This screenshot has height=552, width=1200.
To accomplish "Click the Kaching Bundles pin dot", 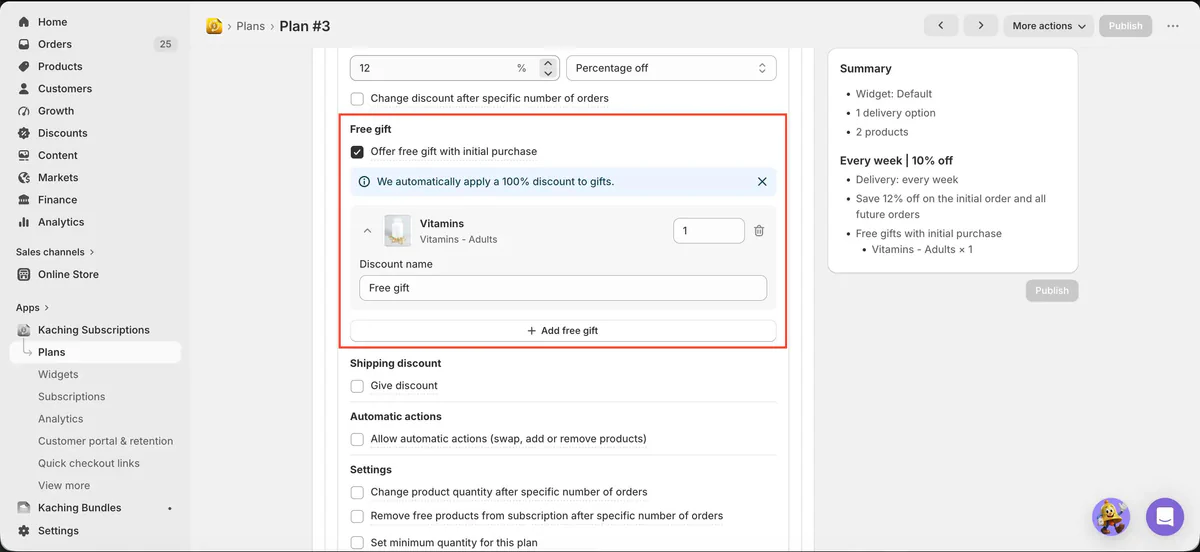I will (169, 508).
